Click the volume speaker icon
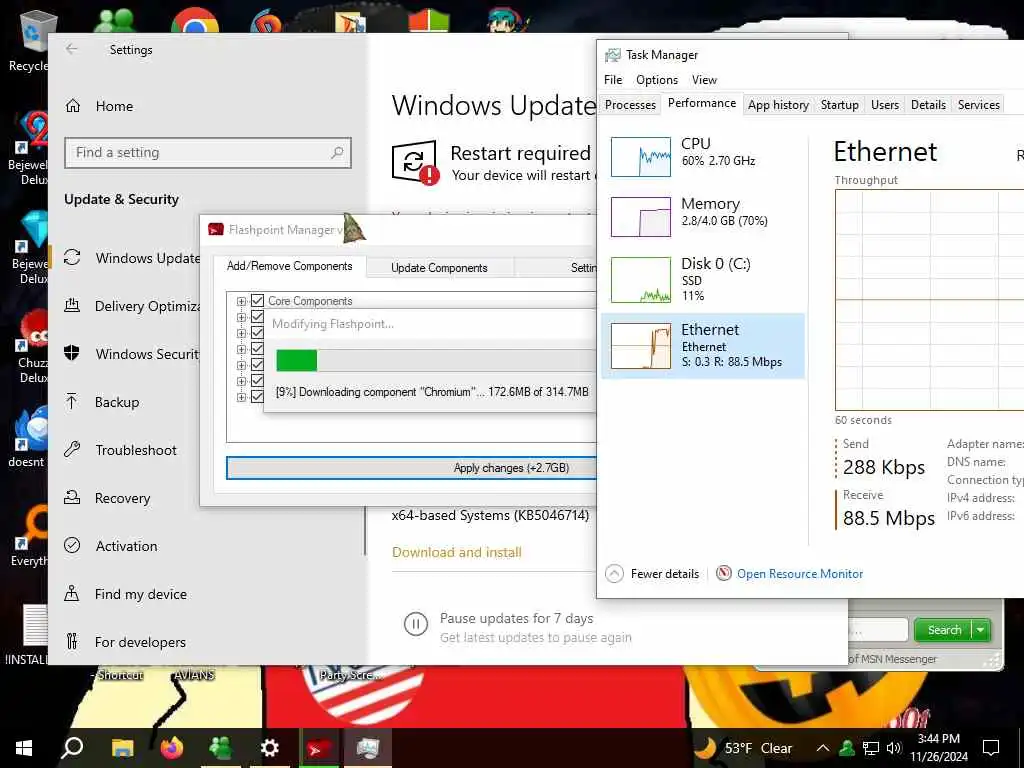Viewport: 1024px width, 768px height. coord(893,748)
